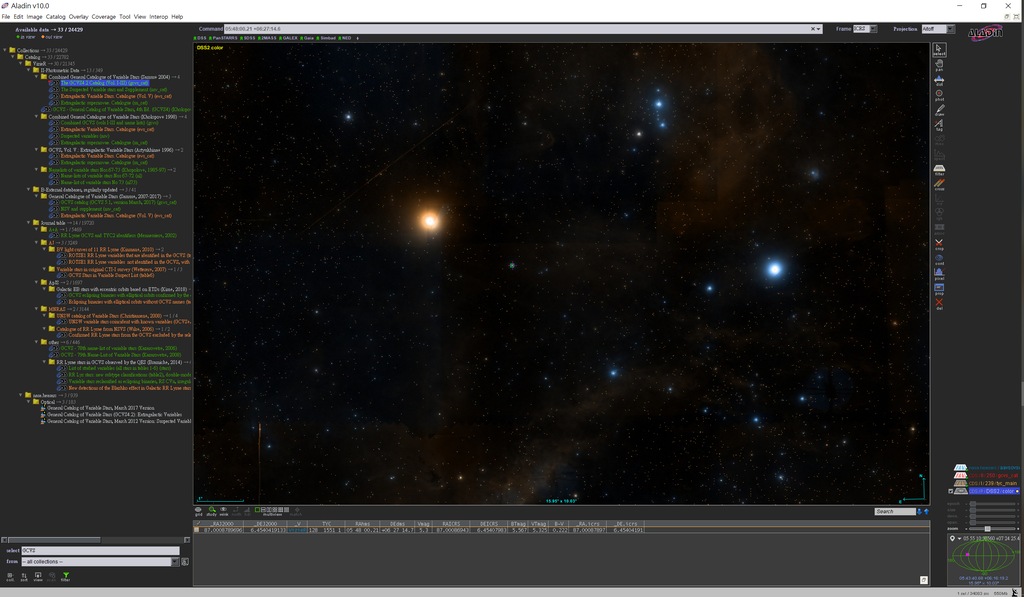The image size is (1024, 597).
Task: Open the Image menu
Action: click(35, 16)
